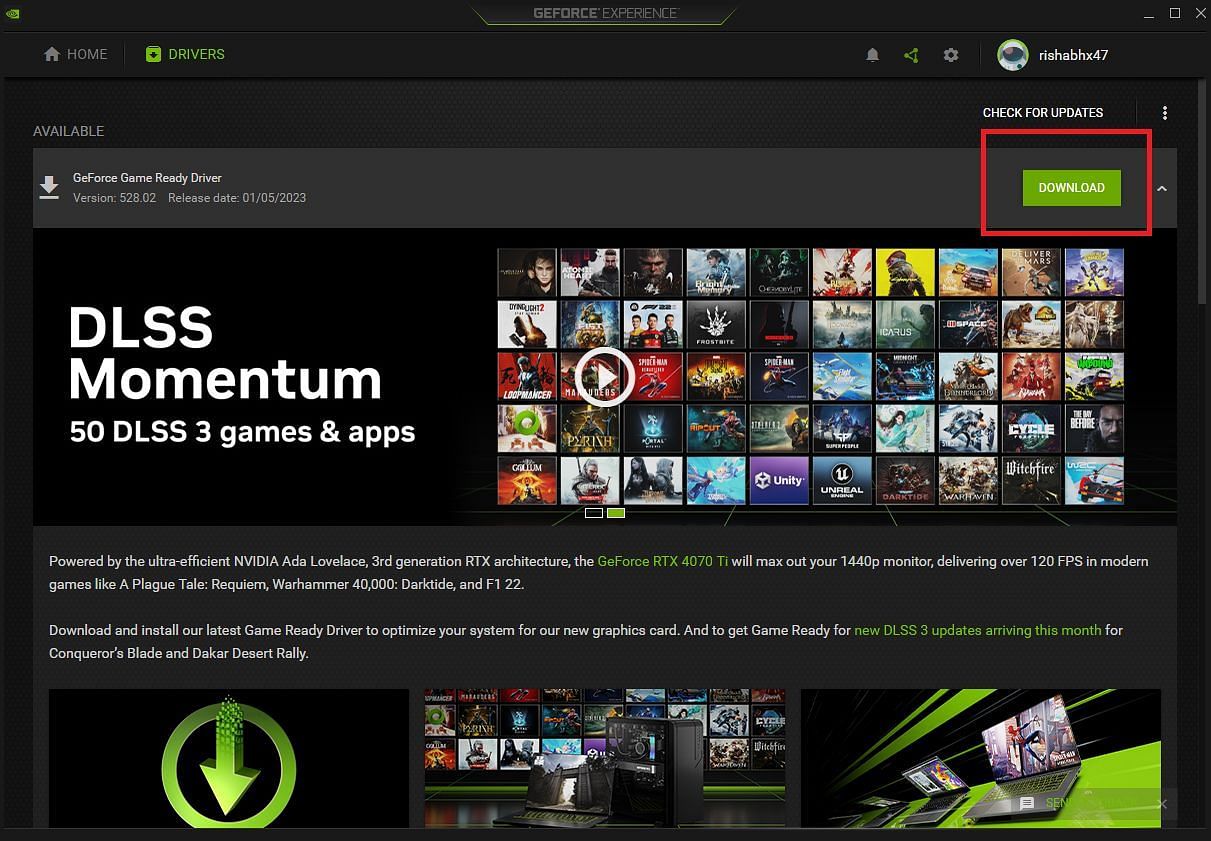Open the Home tab
This screenshot has width=1211, height=841.
tap(75, 54)
